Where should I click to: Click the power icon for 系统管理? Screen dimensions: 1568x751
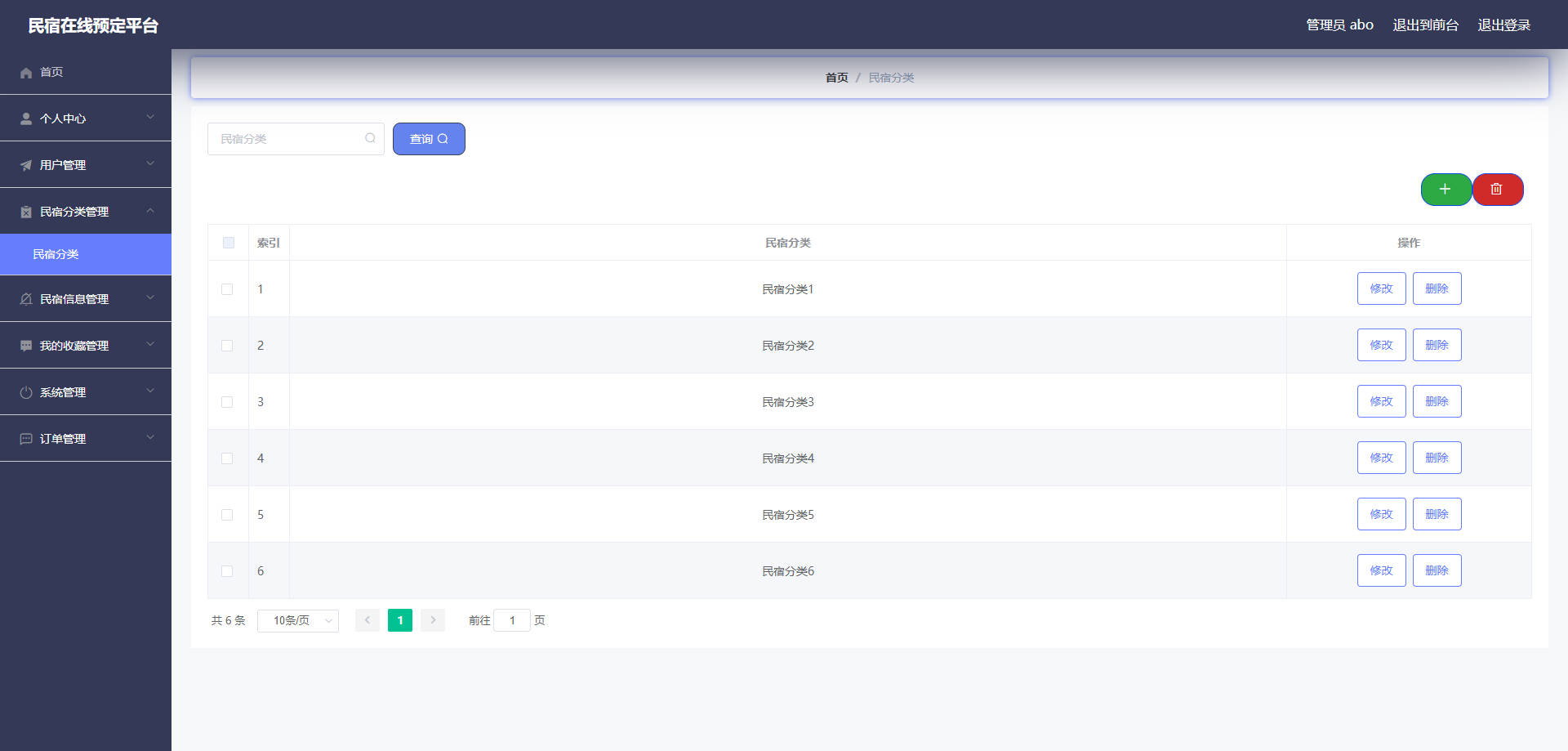pyautogui.click(x=26, y=392)
